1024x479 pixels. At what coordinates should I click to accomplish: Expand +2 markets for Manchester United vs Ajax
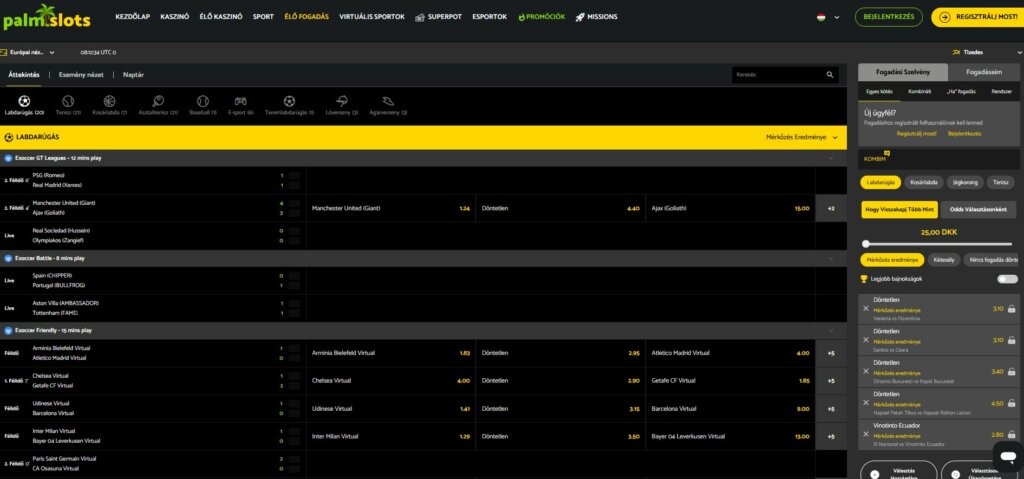click(831, 208)
